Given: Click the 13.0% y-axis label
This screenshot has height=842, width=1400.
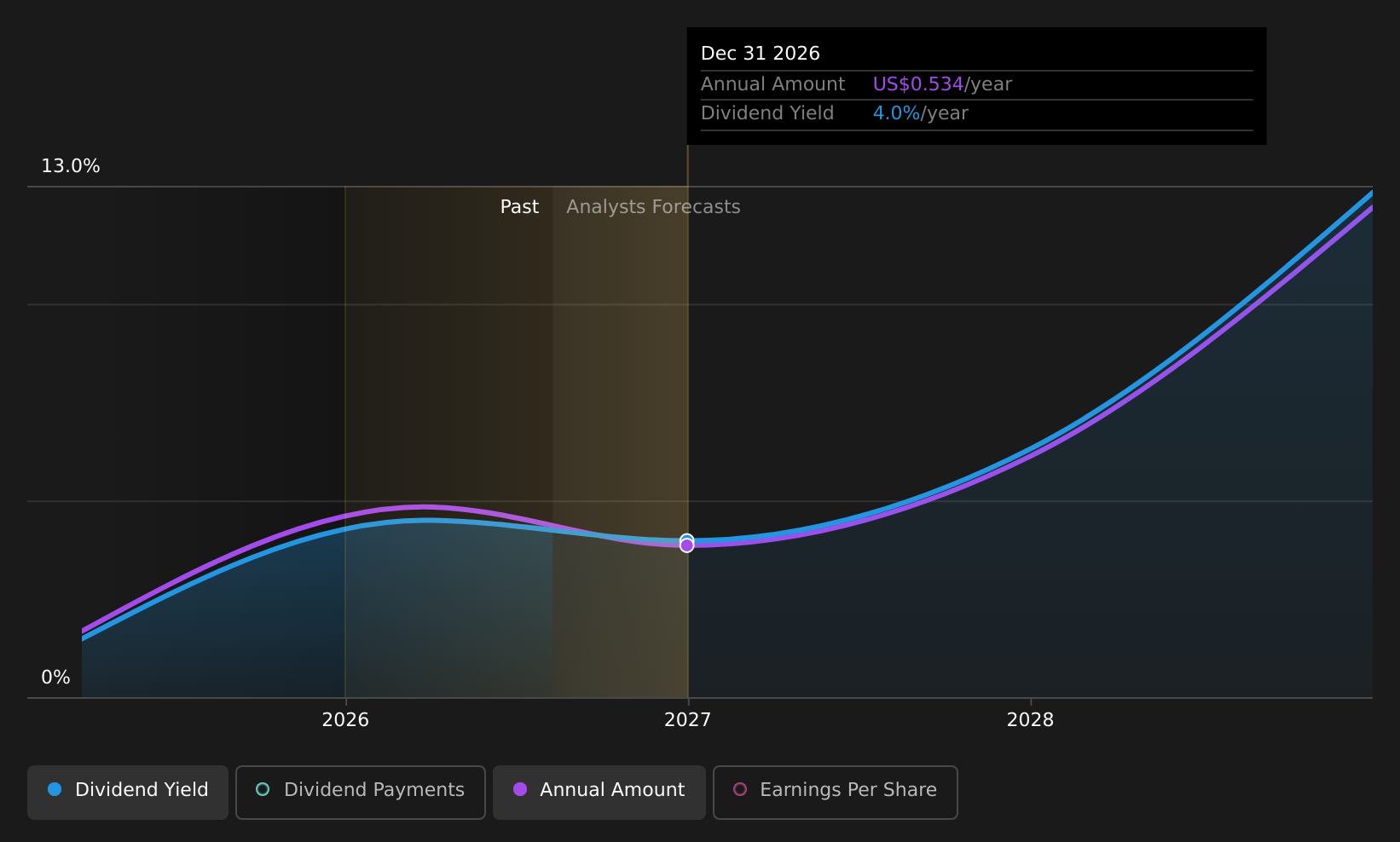Looking at the screenshot, I should pos(71,166).
